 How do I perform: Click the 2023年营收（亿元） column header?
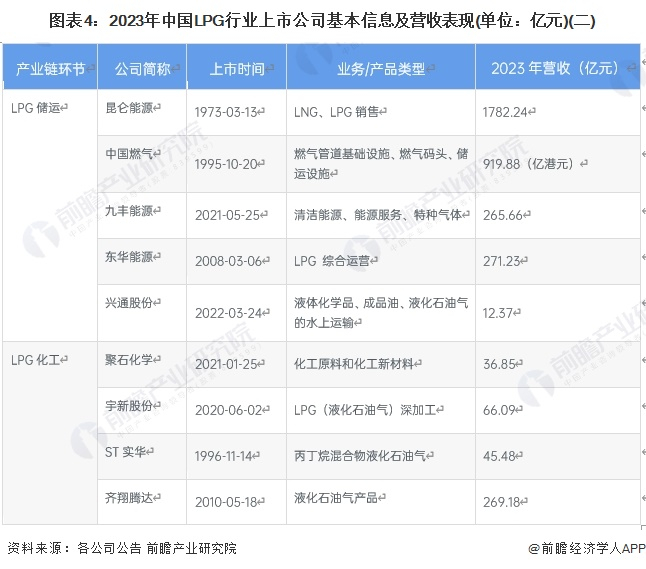click(x=557, y=68)
